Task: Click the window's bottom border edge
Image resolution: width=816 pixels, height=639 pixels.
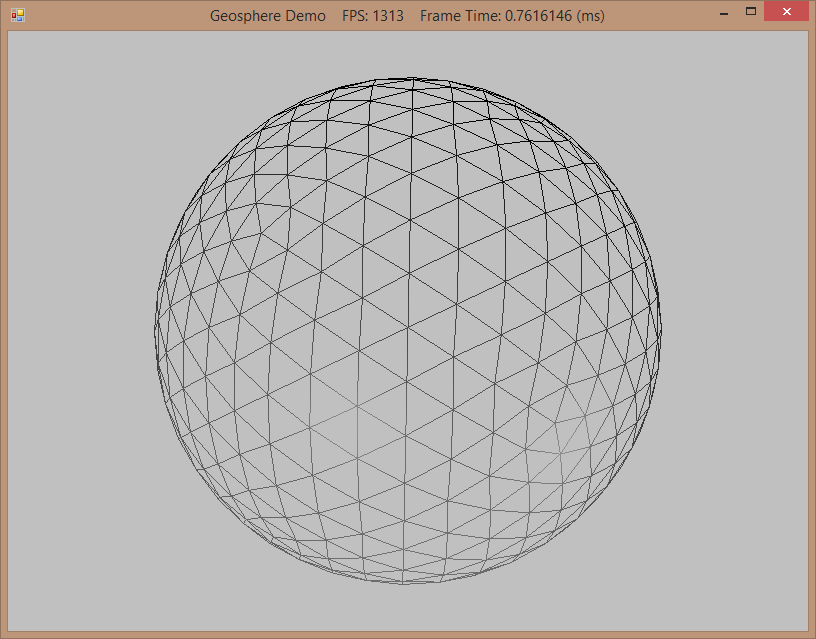Action: point(408,635)
